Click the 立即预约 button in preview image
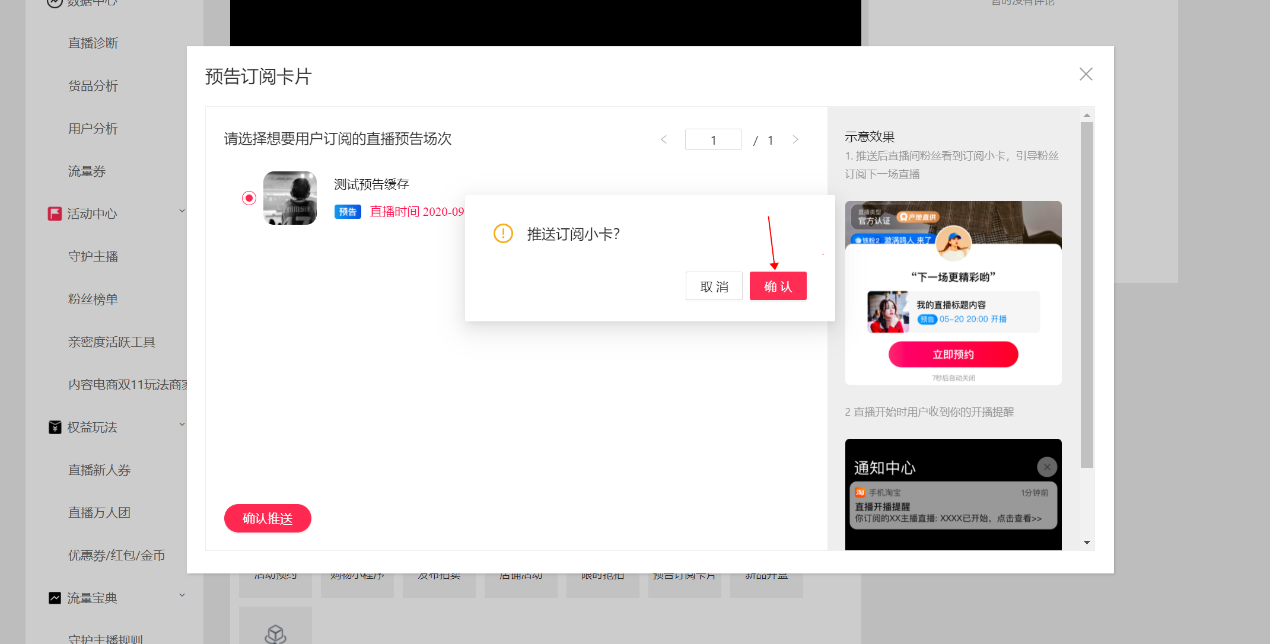 pyautogui.click(x=953, y=354)
